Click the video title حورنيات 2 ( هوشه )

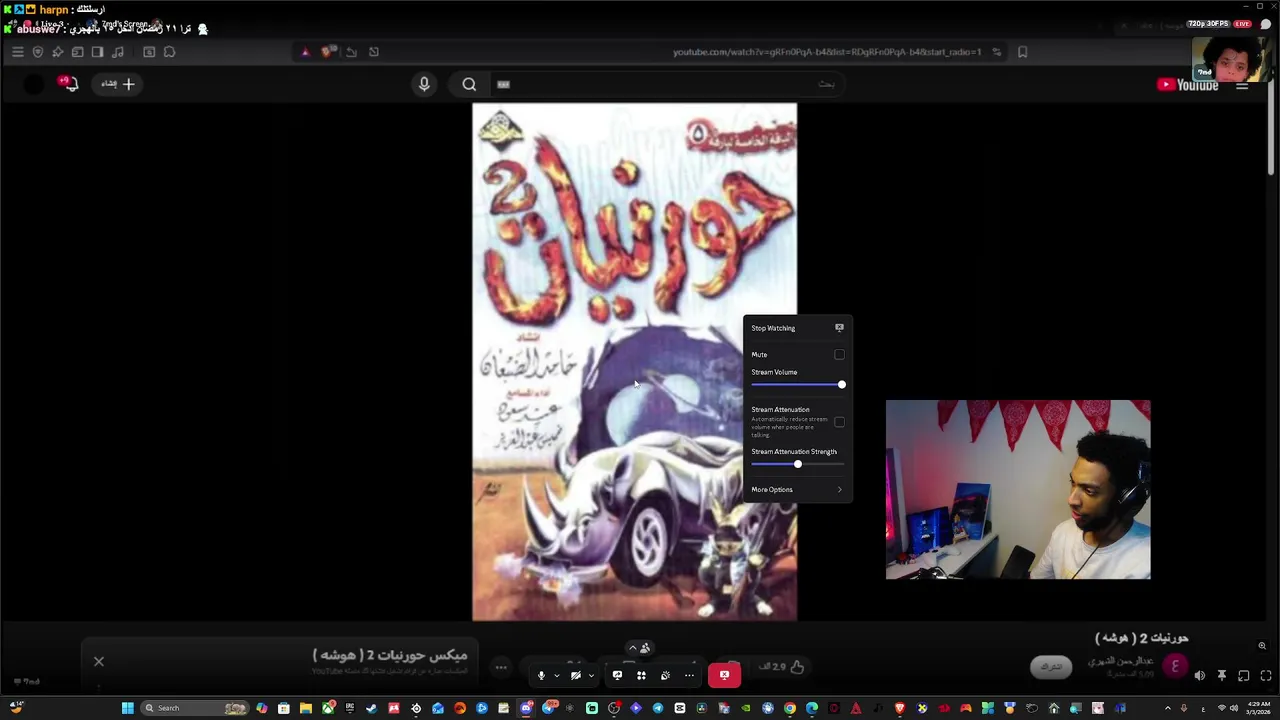coord(1142,638)
